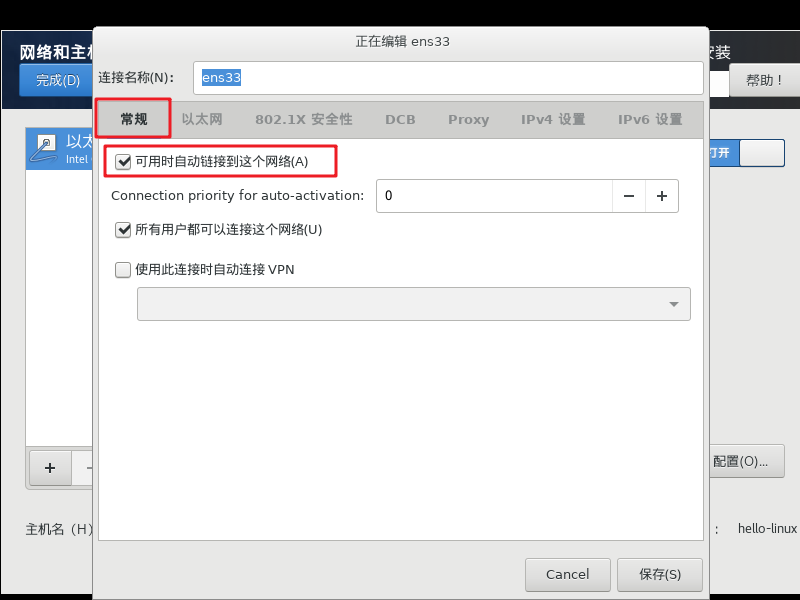Add a network device with plus icon

click(x=50, y=468)
